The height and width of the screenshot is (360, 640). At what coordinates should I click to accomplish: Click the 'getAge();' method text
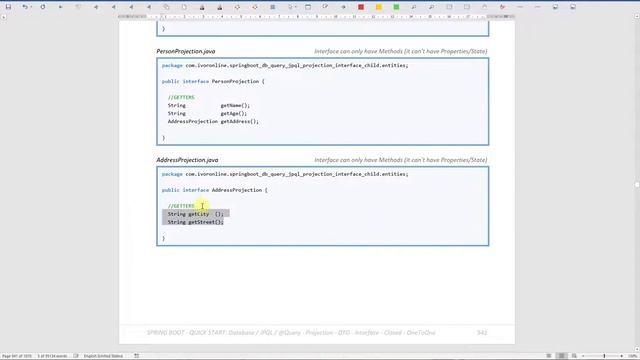point(233,113)
